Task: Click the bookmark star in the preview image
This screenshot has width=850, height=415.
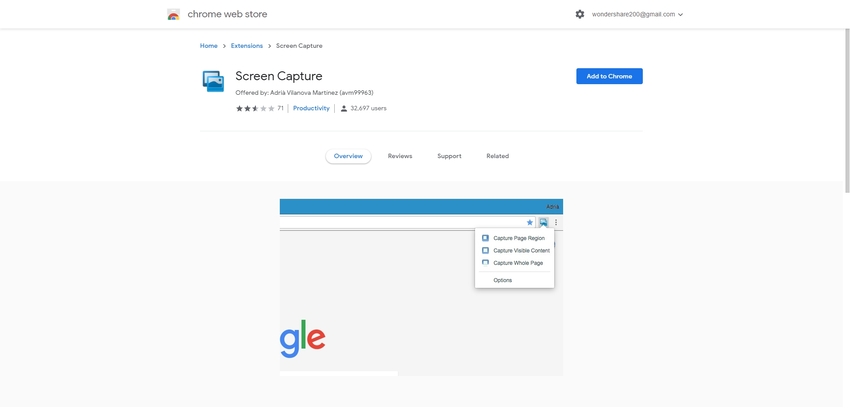Action: tap(530, 222)
